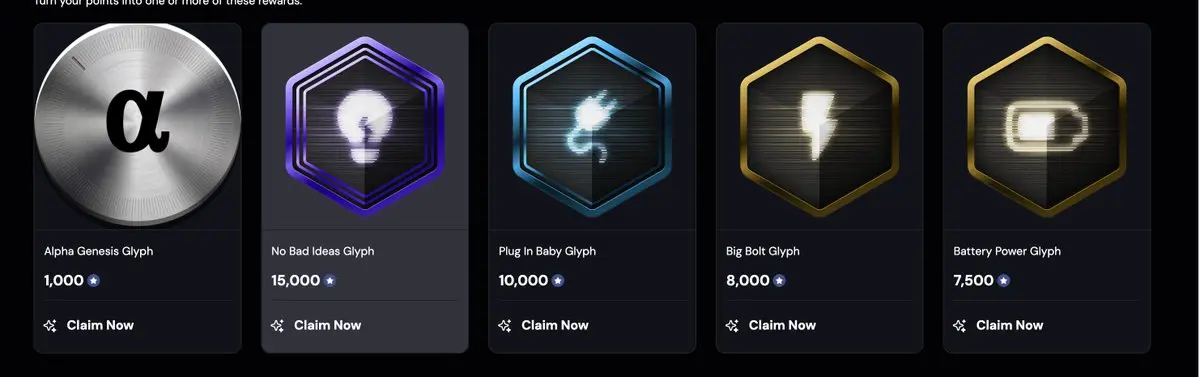
Task: Click sparkle icon on Plug In Baby card
Action: coord(505,325)
